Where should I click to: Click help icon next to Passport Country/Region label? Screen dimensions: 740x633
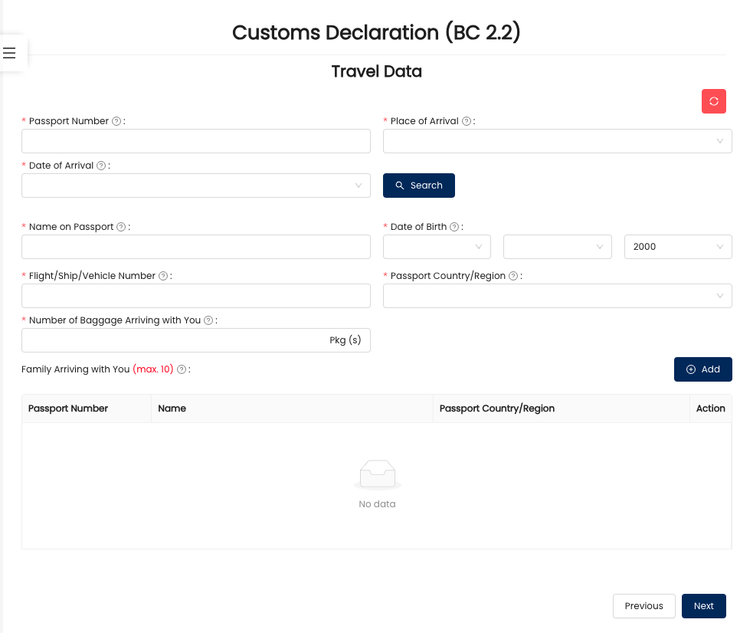(514, 276)
